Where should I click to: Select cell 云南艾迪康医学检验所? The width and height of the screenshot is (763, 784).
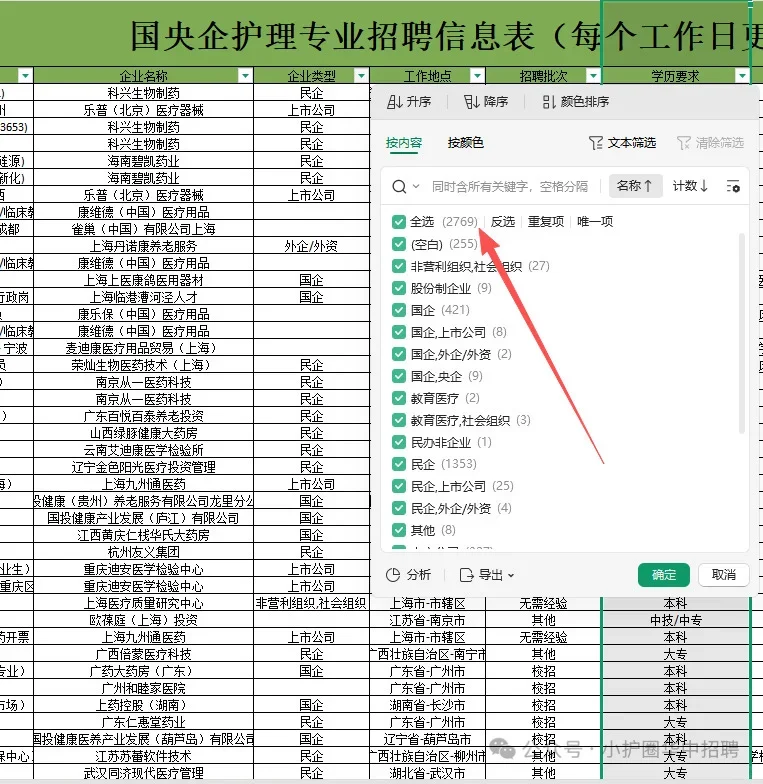tap(144, 450)
